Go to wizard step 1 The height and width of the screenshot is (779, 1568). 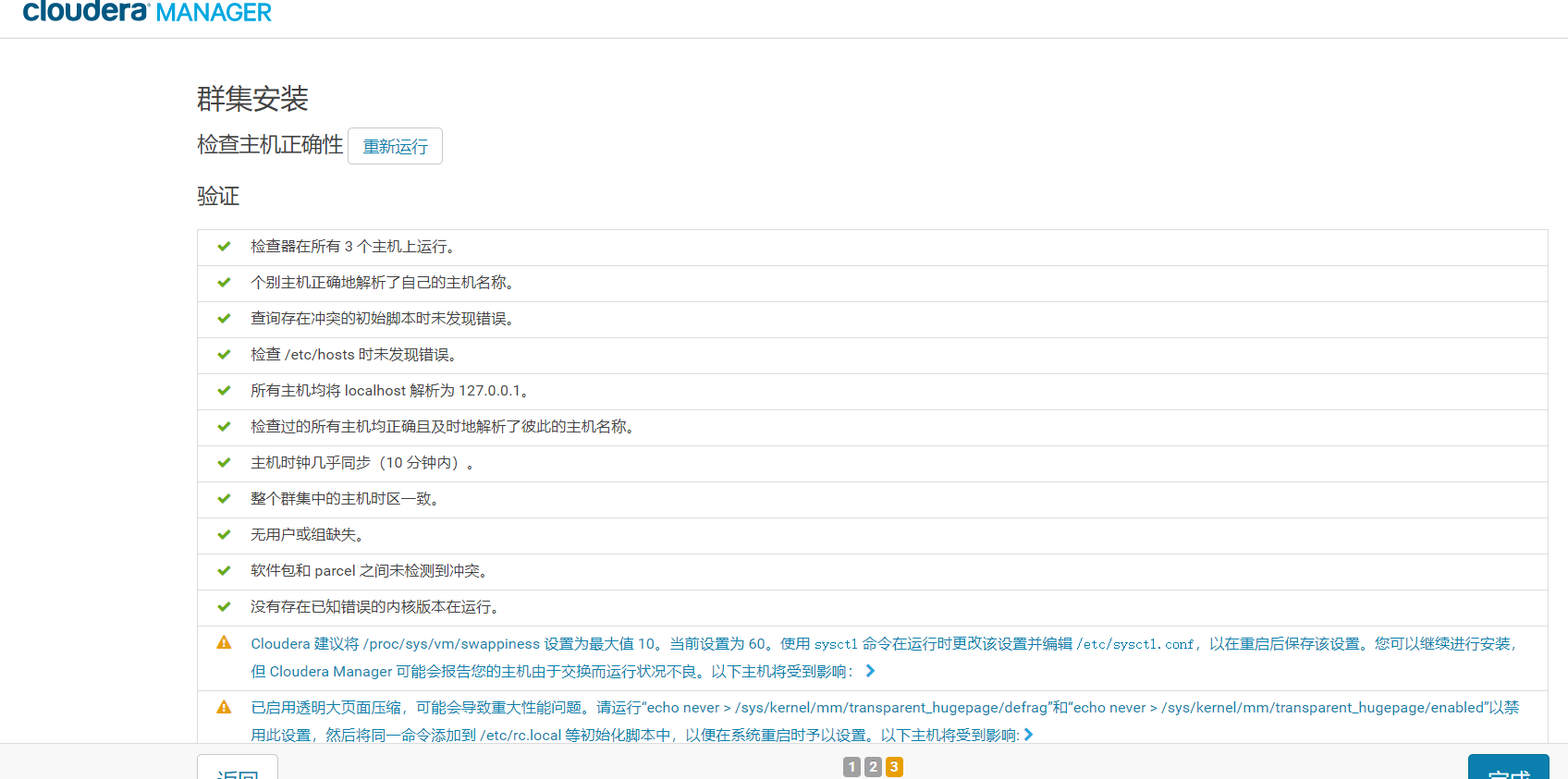851,767
